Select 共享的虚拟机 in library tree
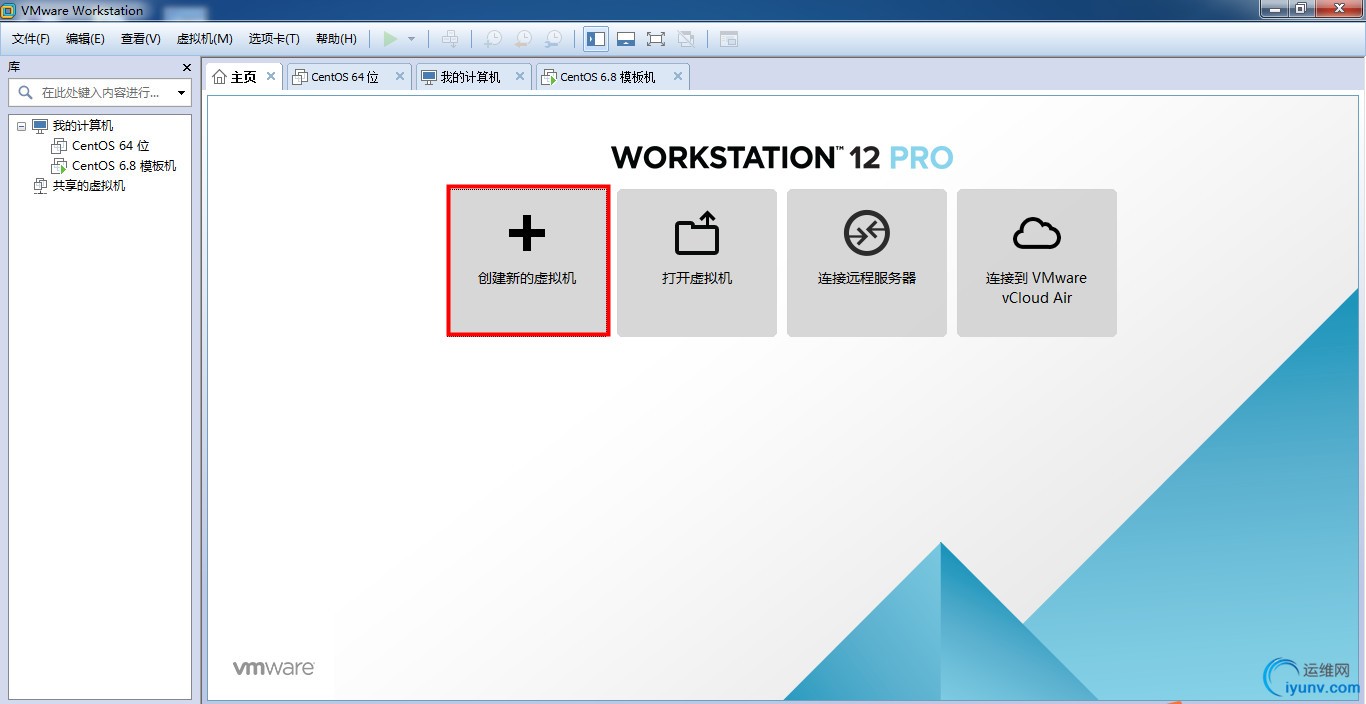This screenshot has height=704, width=1366. [89, 186]
